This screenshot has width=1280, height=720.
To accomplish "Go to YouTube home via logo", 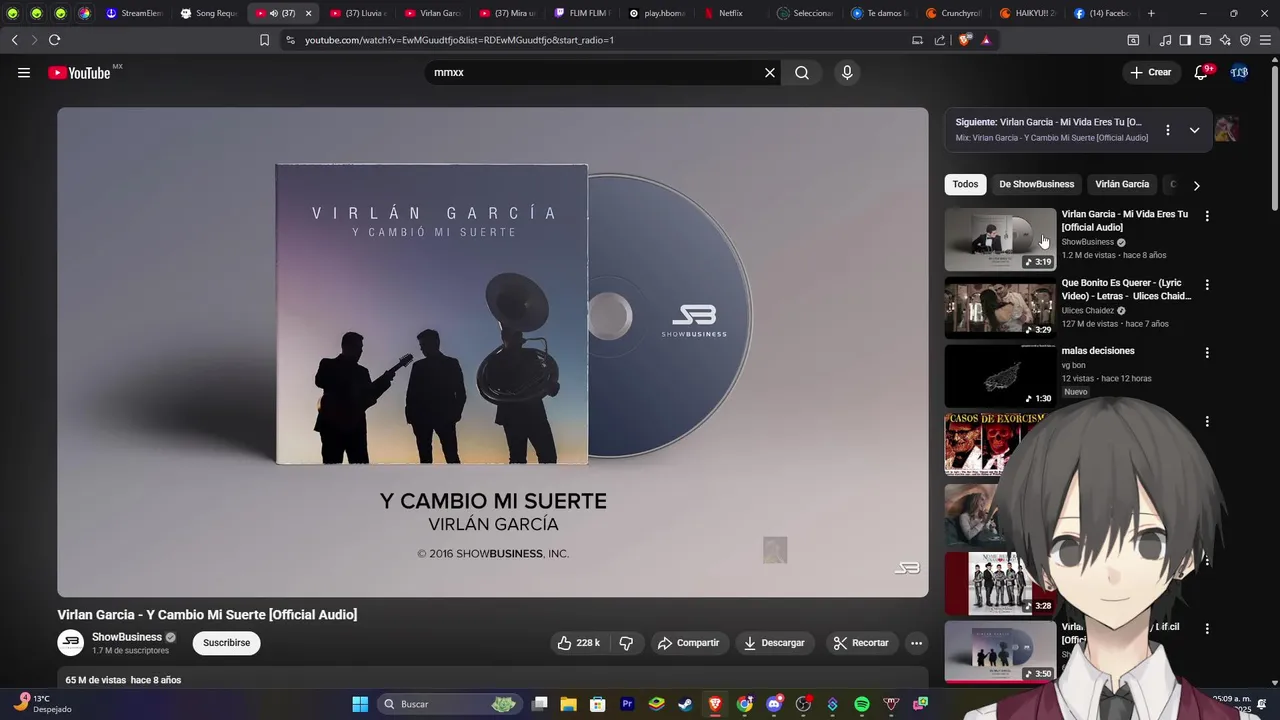I will coord(79,72).
